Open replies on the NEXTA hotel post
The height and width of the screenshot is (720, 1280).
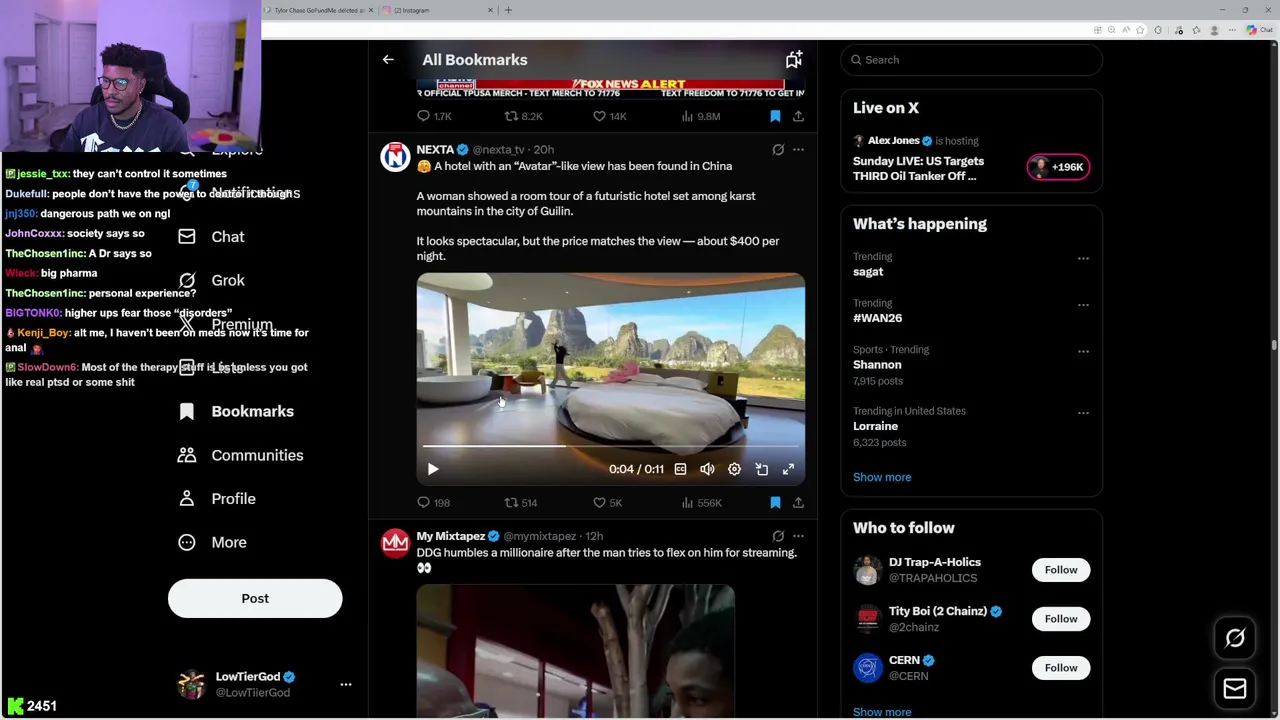433,503
